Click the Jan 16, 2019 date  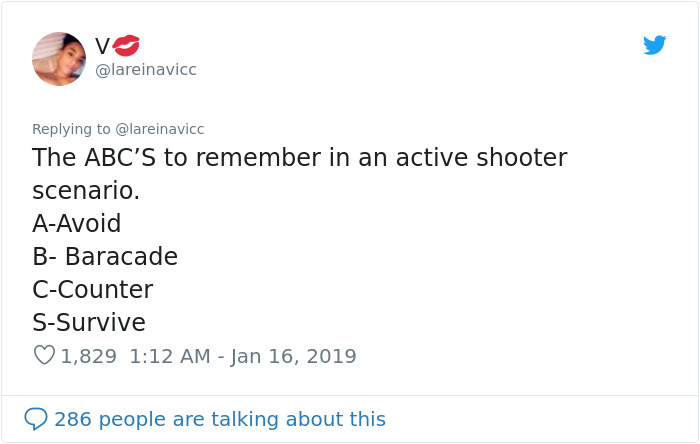click(x=293, y=356)
